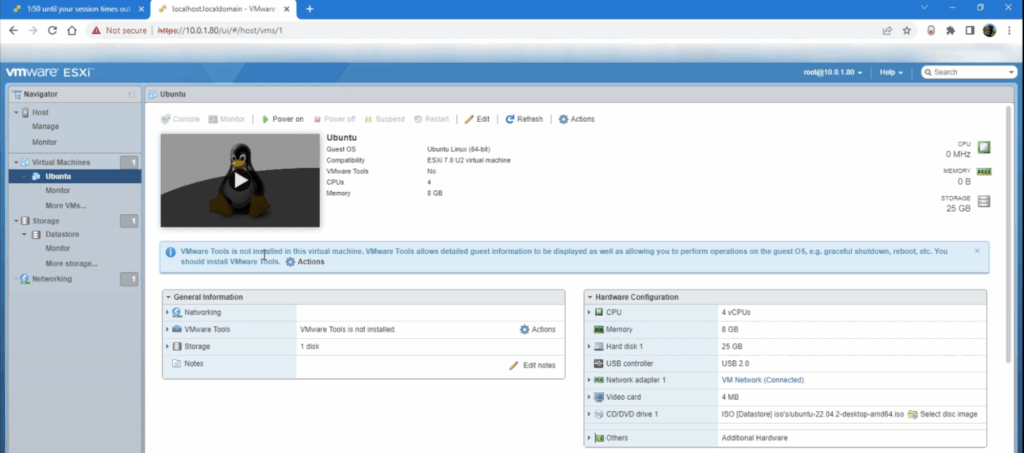Go to the browser home page
This screenshot has height=453, width=1024.
pos(72,31)
